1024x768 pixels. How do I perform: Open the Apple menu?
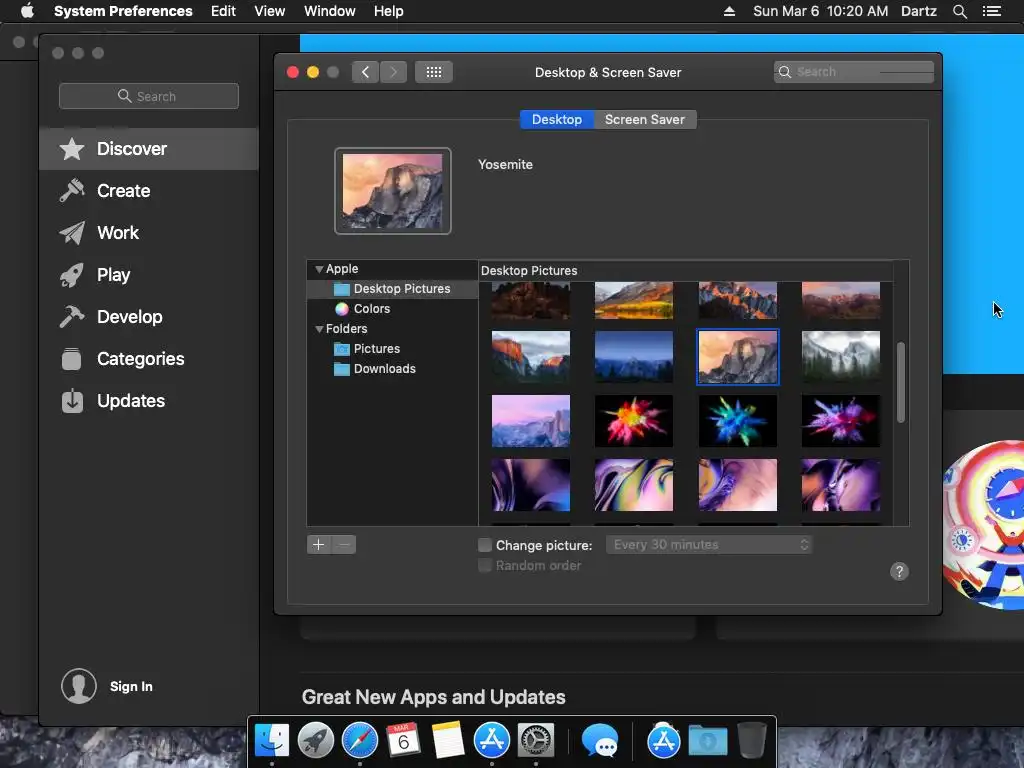tap(27, 11)
